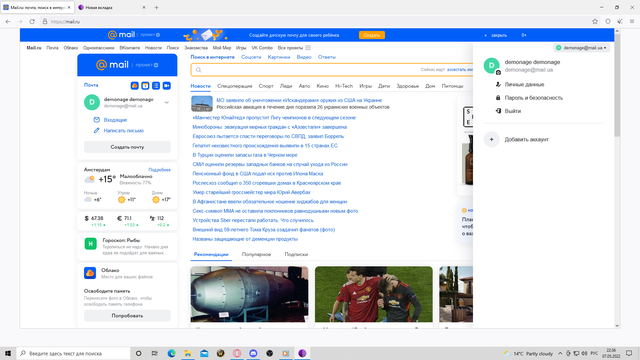
Task: Click the browser Back arrow
Action: (x=8, y=22)
